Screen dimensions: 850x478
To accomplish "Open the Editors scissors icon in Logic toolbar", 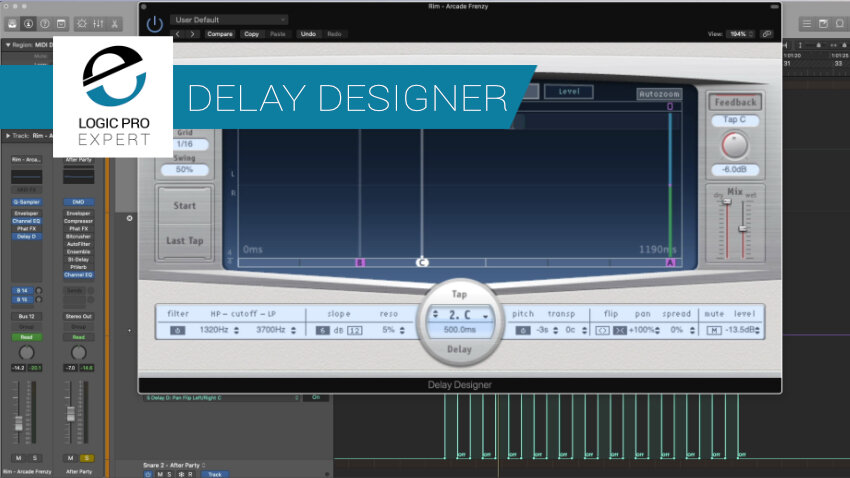I will click(x=114, y=24).
